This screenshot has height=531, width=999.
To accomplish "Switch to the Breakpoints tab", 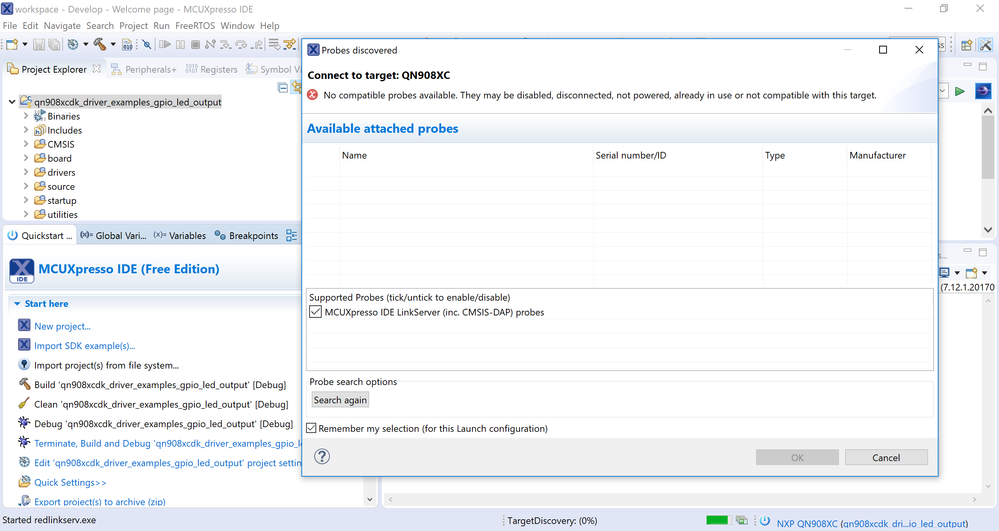I will [x=247, y=236].
